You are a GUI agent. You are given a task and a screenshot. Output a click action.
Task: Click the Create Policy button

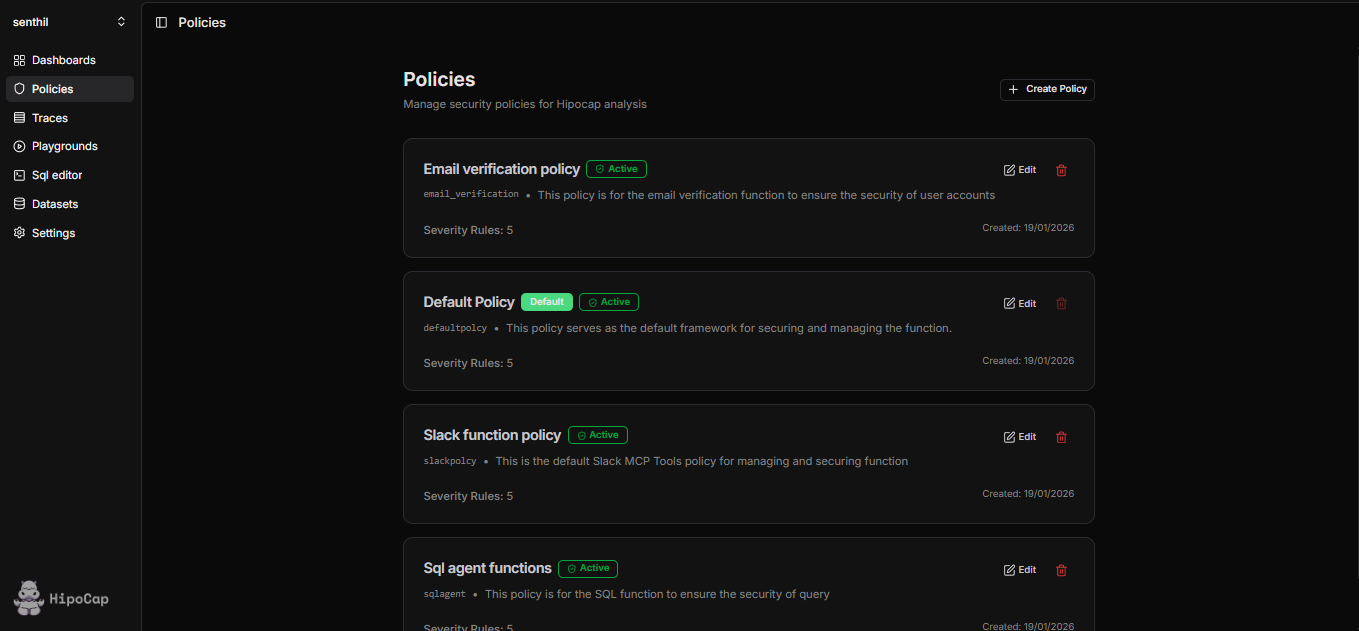point(1047,89)
